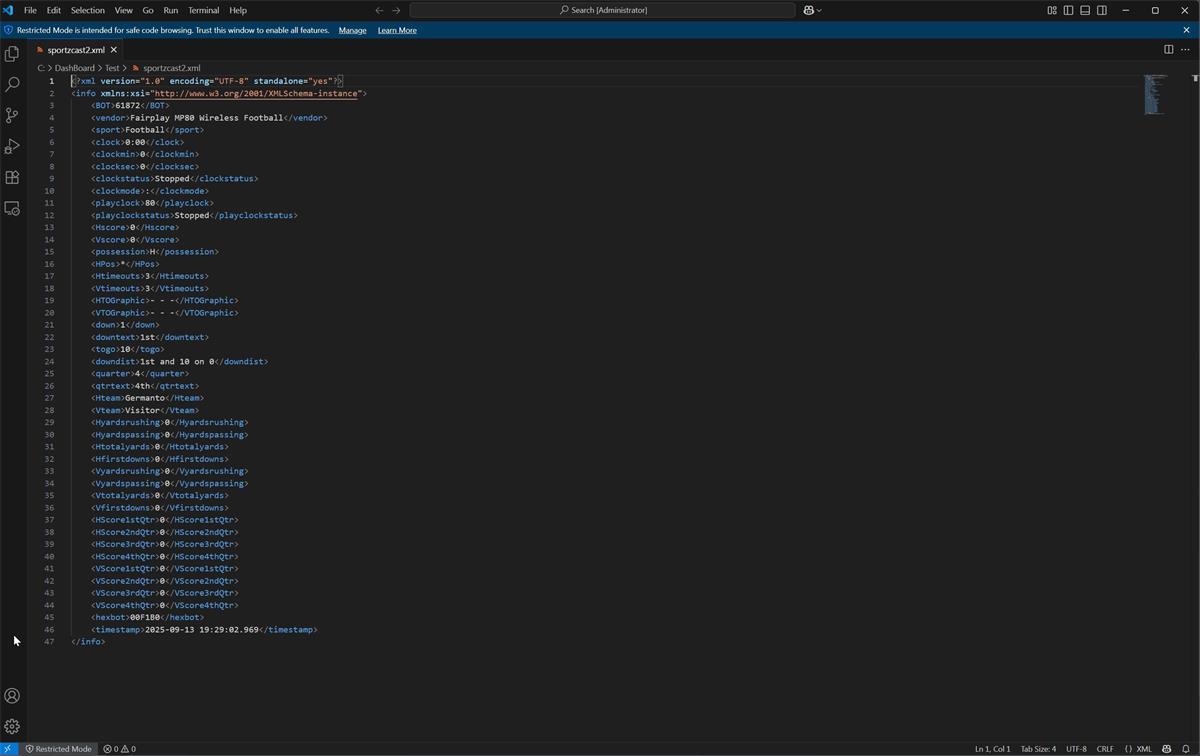Click the "Visitor" Vteam value
Screen dimensions: 1200x756
pyautogui.click(x=142, y=410)
